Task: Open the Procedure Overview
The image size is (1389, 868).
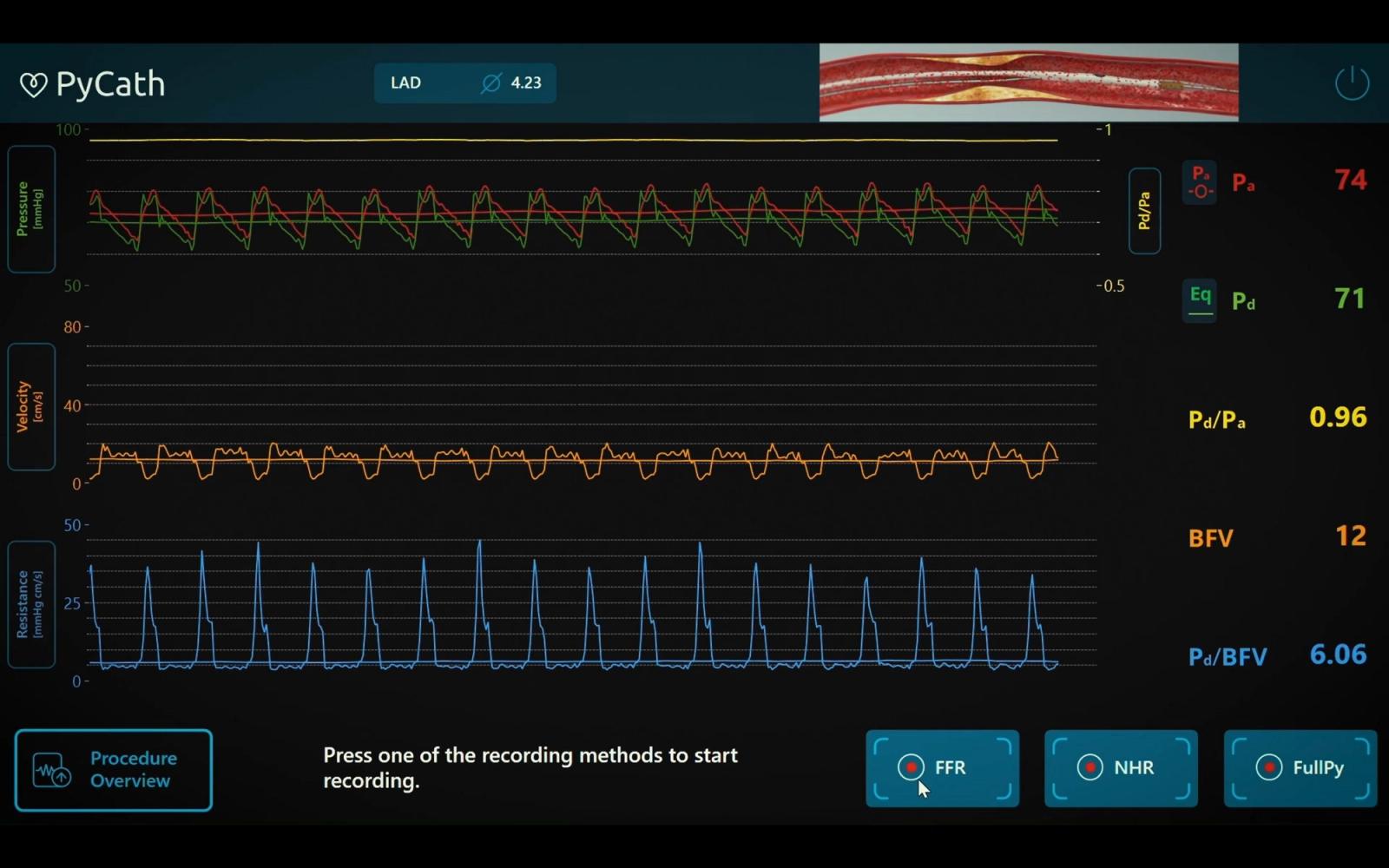Action: tap(114, 770)
